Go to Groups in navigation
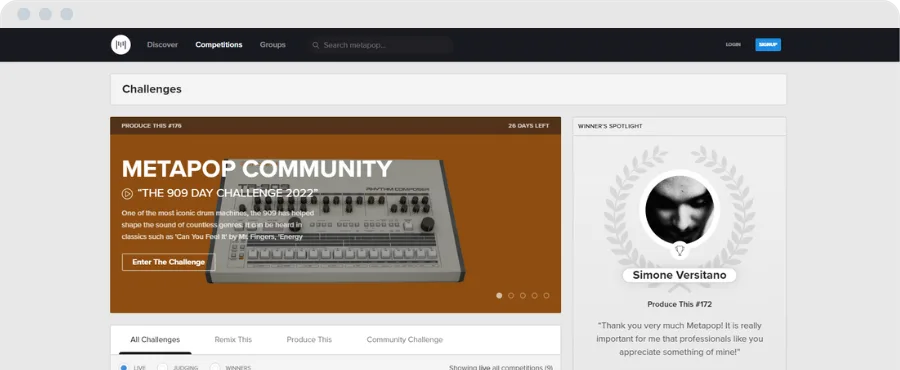 coord(273,45)
